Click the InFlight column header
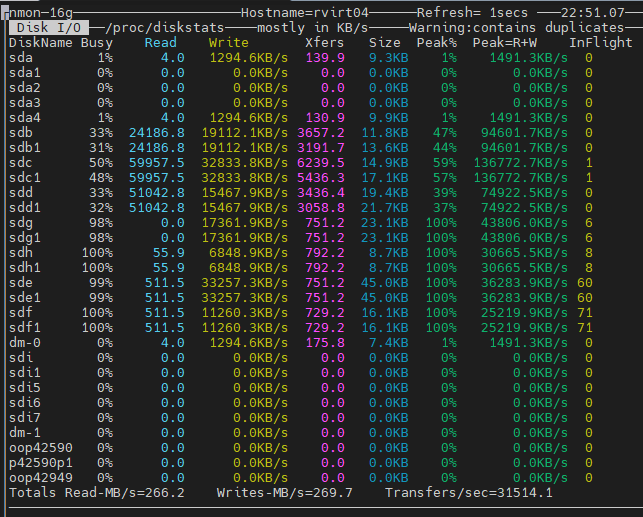Screen dimensions: 643x517 600,43
